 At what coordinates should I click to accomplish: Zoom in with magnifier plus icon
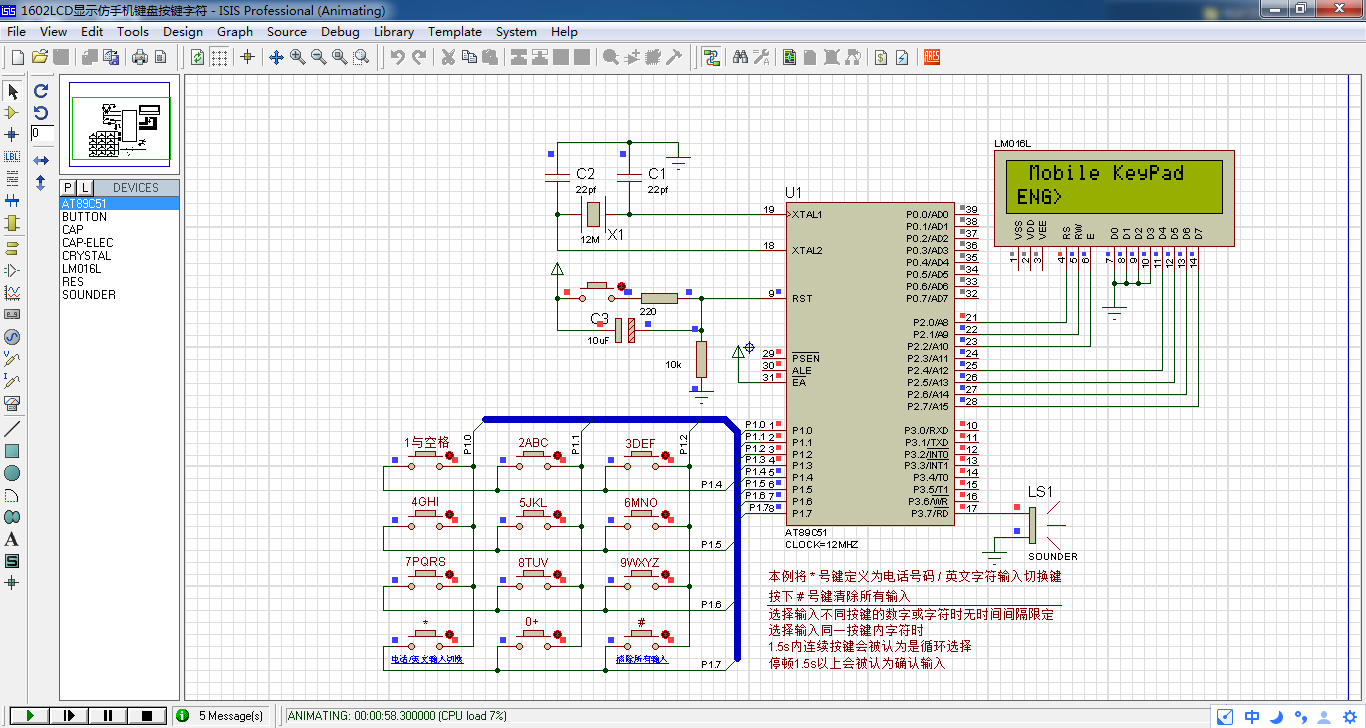[x=298, y=57]
